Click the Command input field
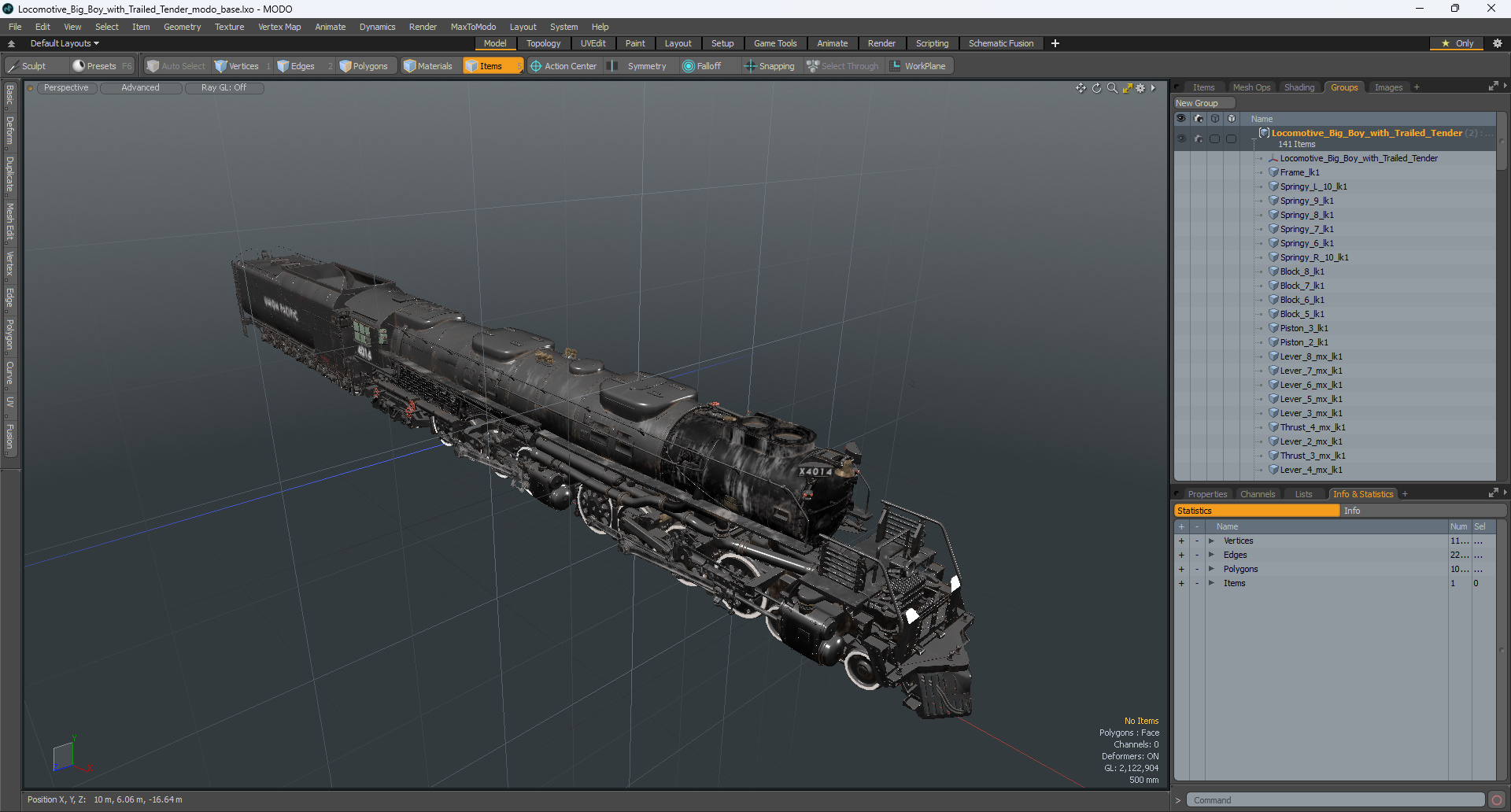This screenshot has height=812, width=1511. [1336, 800]
